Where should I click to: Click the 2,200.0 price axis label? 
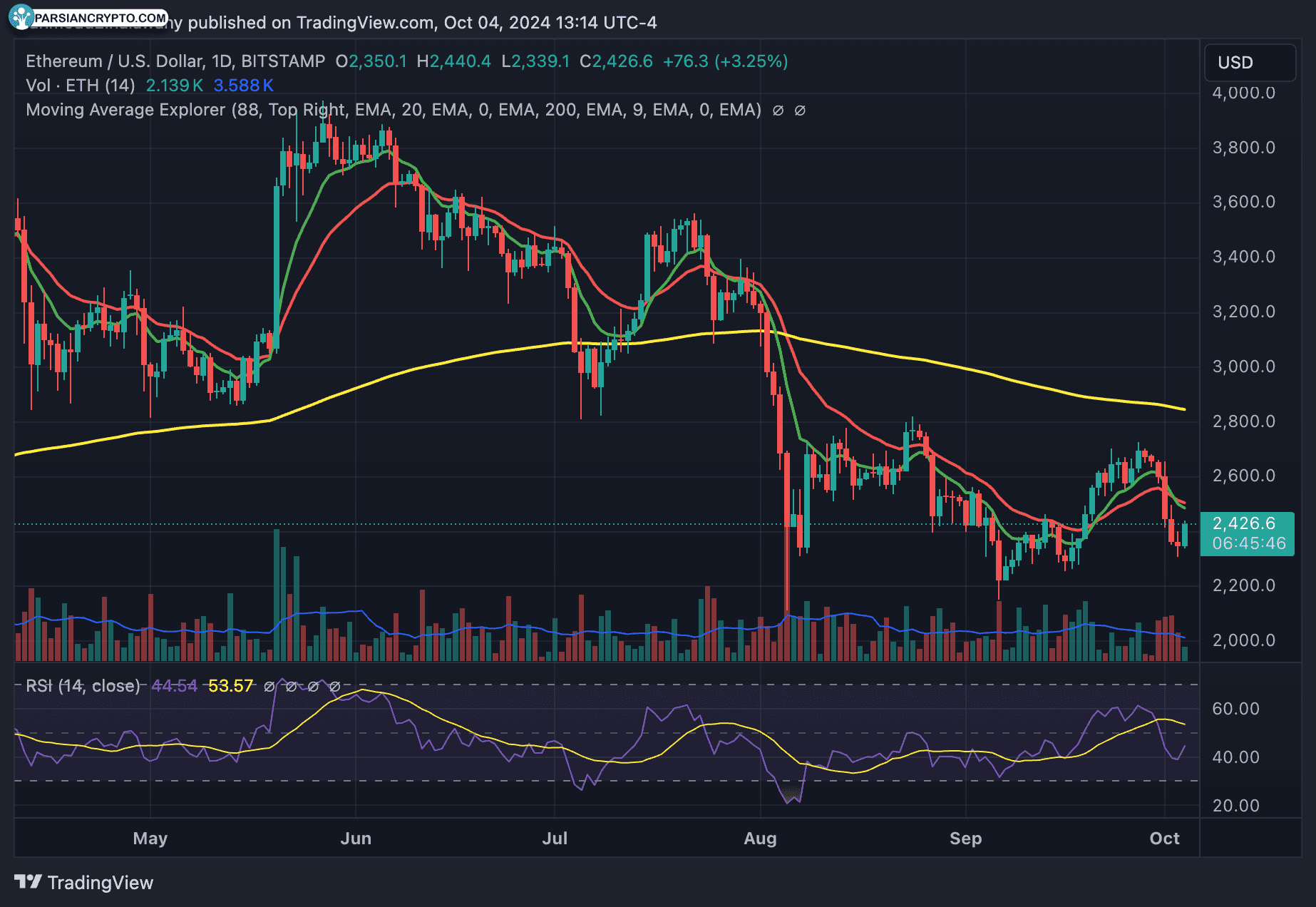coord(1244,585)
